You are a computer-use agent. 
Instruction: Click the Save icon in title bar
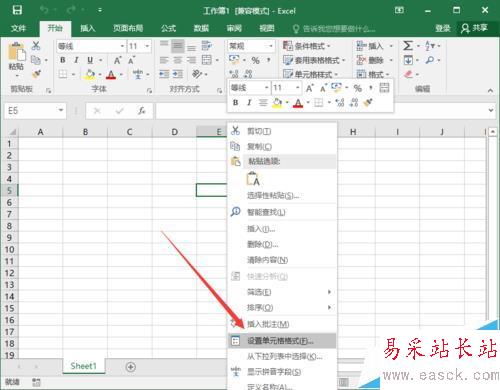17,10
